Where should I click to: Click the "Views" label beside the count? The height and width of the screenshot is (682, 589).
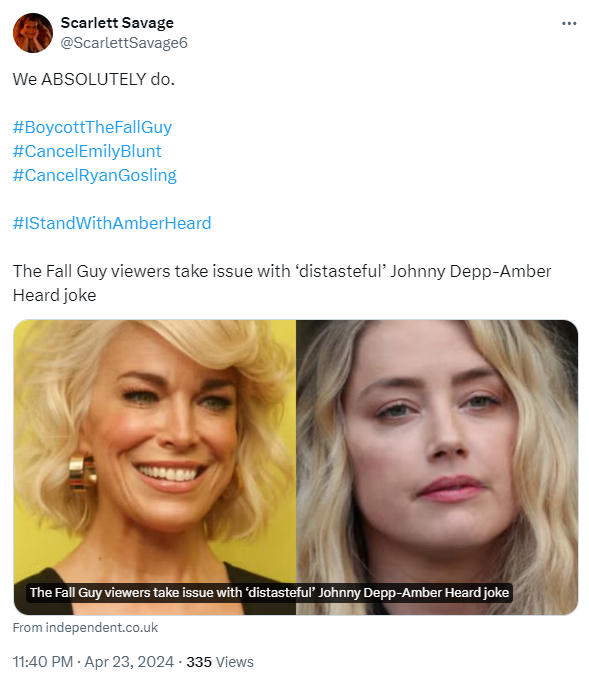pyautogui.click(x=235, y=662)
